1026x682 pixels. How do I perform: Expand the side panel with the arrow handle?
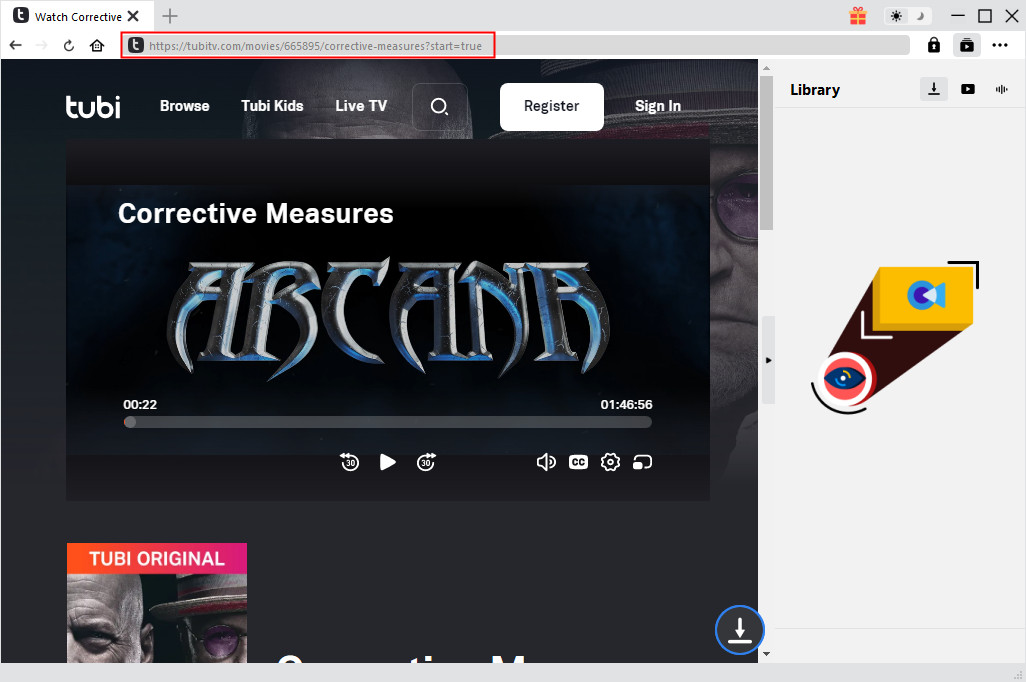coord(768,360)
